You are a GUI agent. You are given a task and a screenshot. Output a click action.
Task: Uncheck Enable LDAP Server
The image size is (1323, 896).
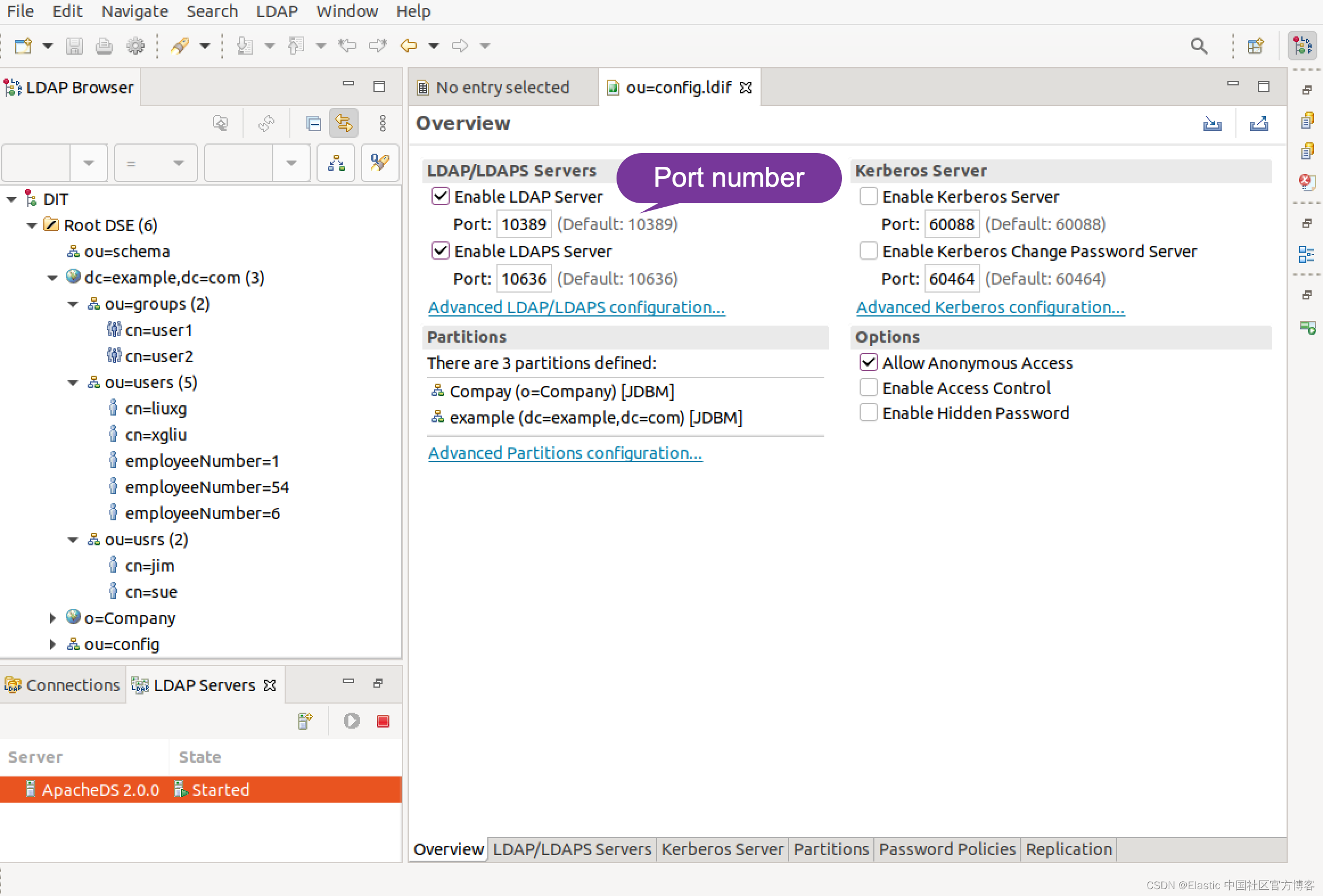[439, 196]
